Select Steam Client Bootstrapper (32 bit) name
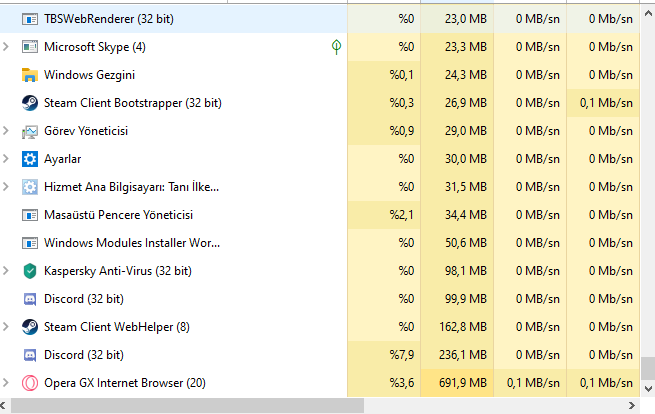Screen dimensions: 655x414 pos(133,103)
